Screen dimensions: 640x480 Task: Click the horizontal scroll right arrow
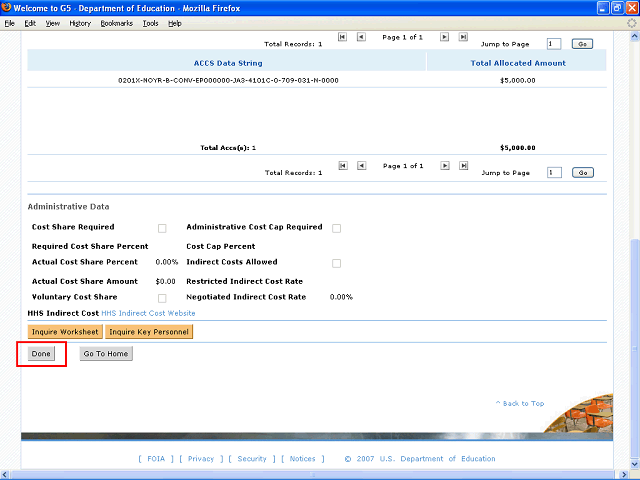[624, 475]
